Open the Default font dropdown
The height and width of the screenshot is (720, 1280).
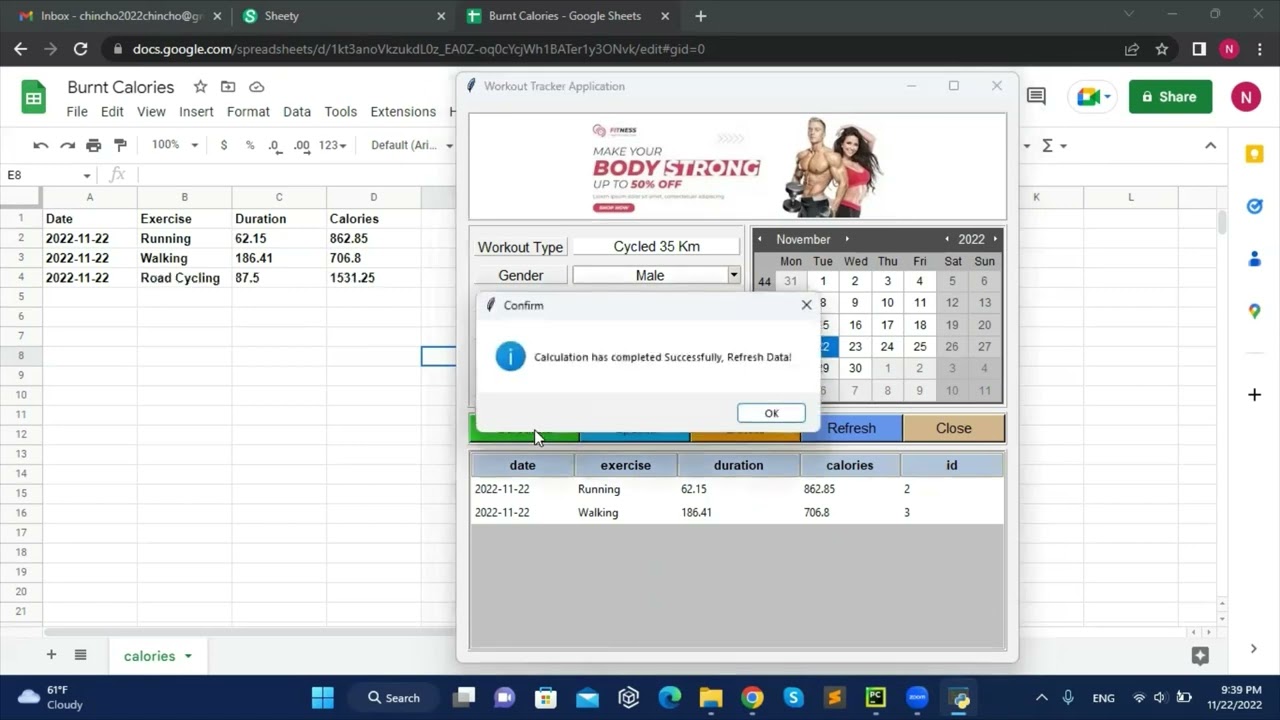point(412,145)
